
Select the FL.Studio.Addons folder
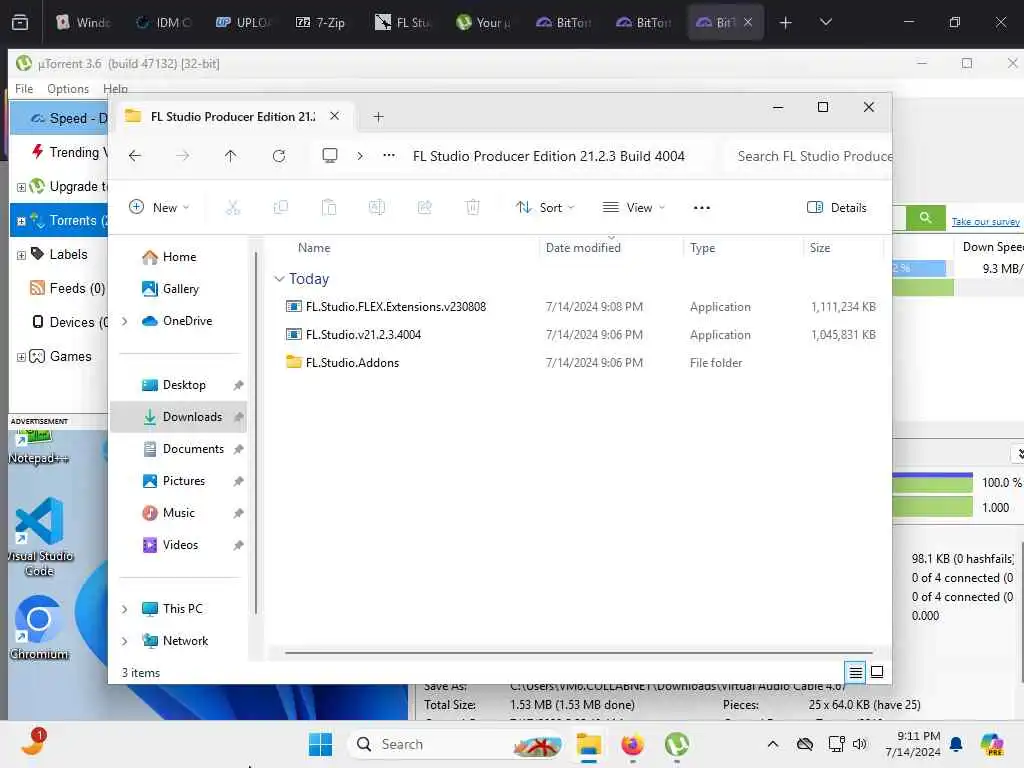tap(580, 362)
